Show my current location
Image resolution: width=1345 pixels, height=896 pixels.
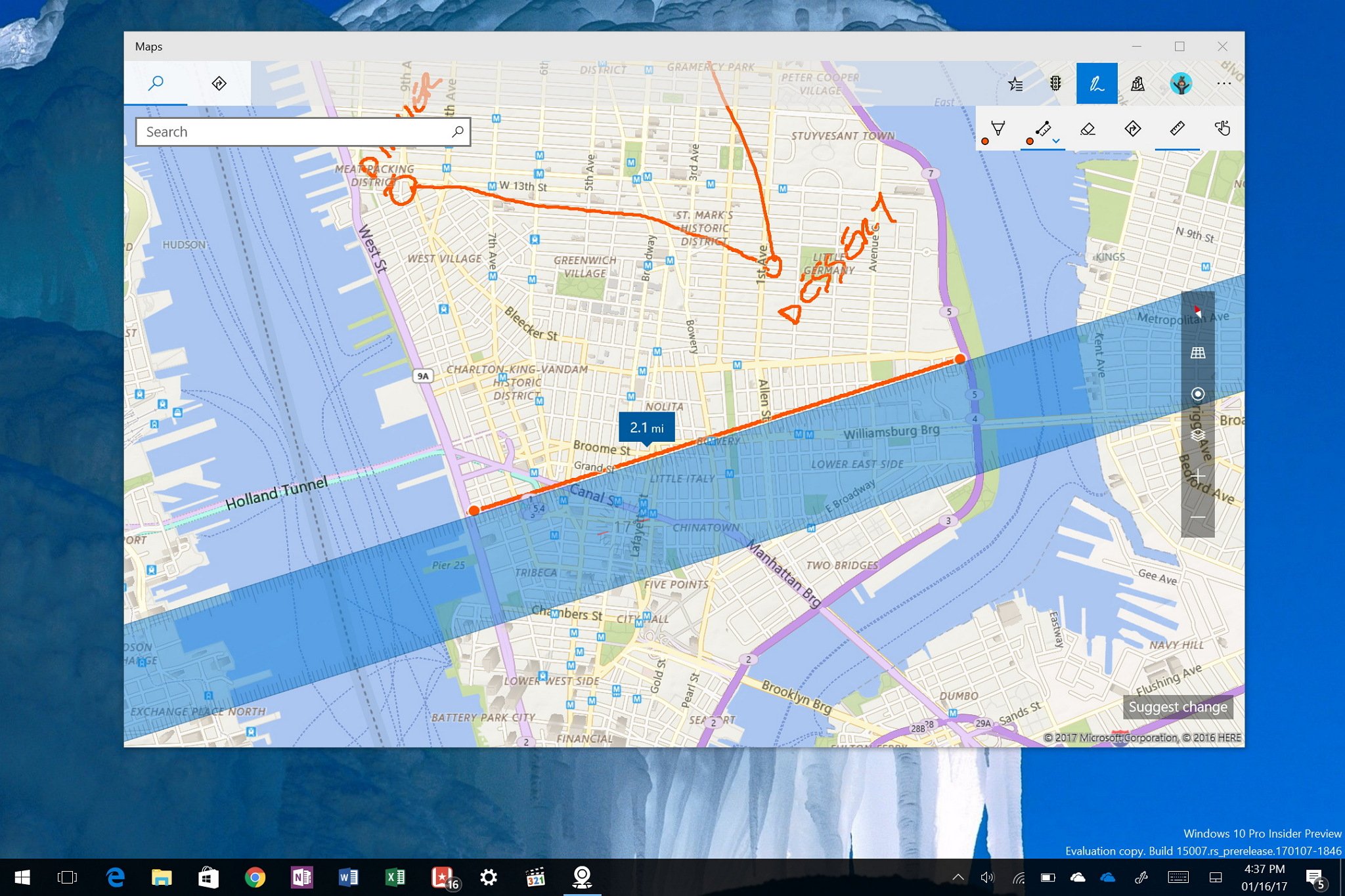click(1197, 394)
